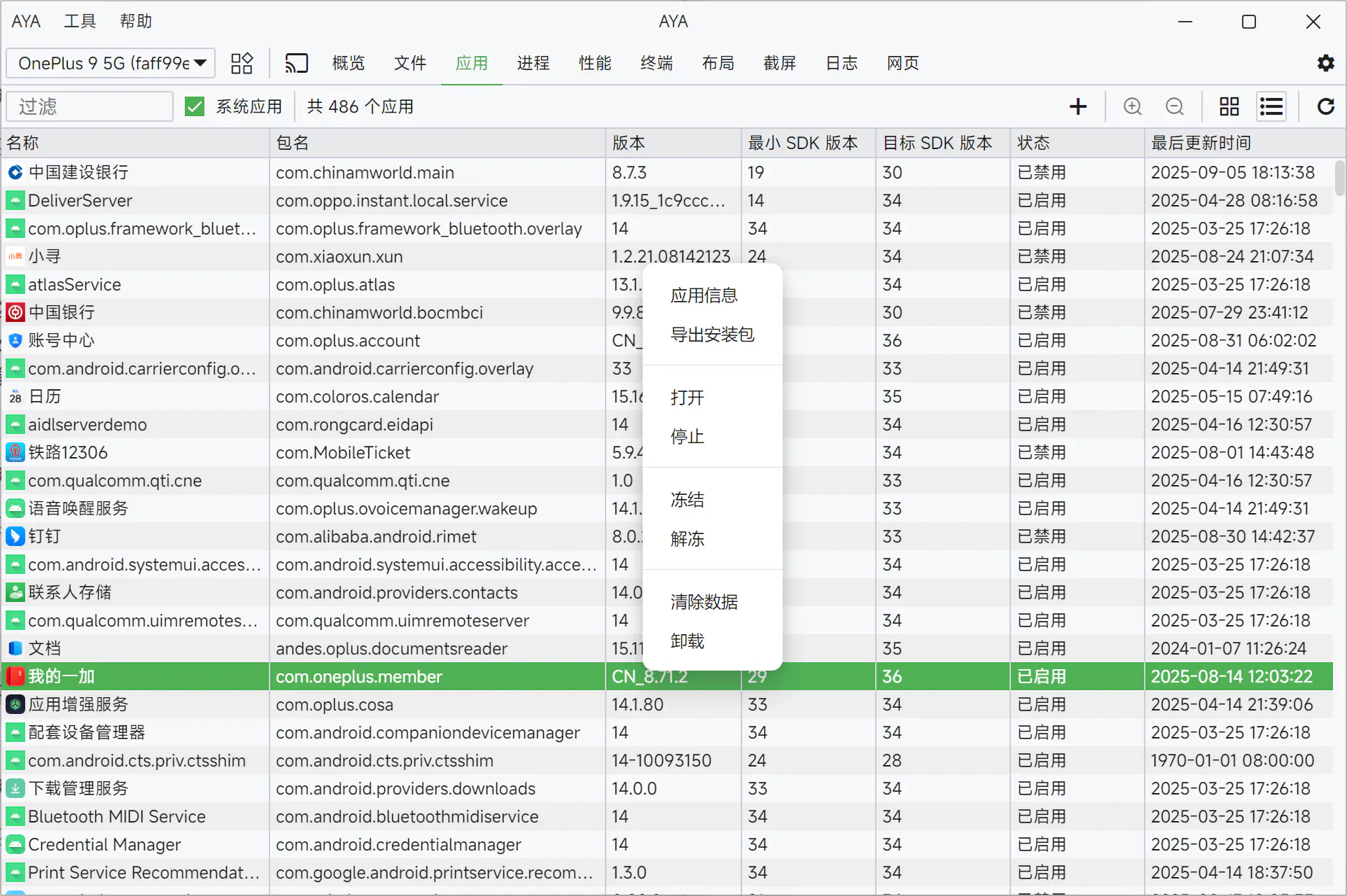Click 小寻 app icon
This screenshot has width=1347, height=896.
point(15,256)
